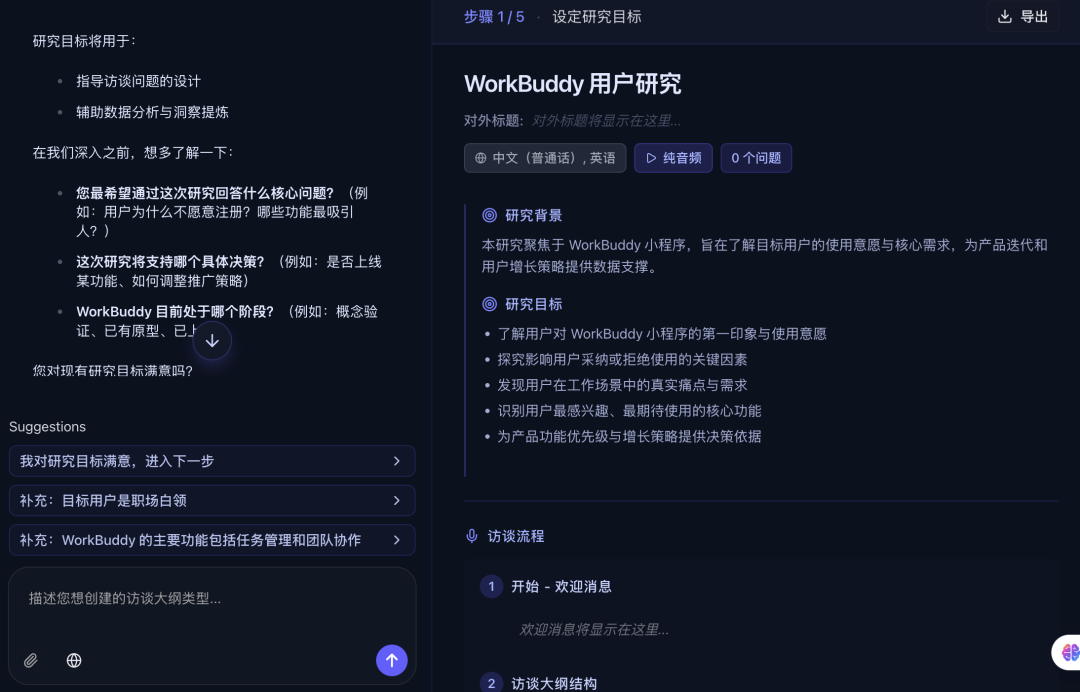Click the globe language icon in chat input
The width and height of the screenshot is (1080, 692).
74,660
